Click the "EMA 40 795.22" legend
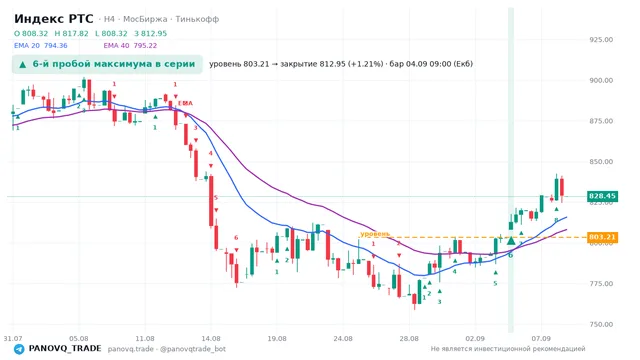640x360 pixels. click(x=130, y=46)
